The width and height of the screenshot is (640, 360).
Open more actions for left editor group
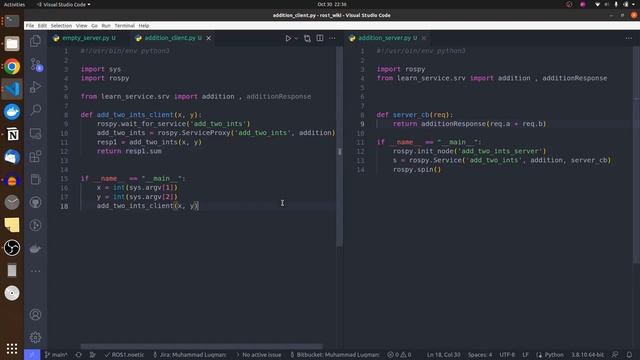pyautogui.click(x=332, y=38)
